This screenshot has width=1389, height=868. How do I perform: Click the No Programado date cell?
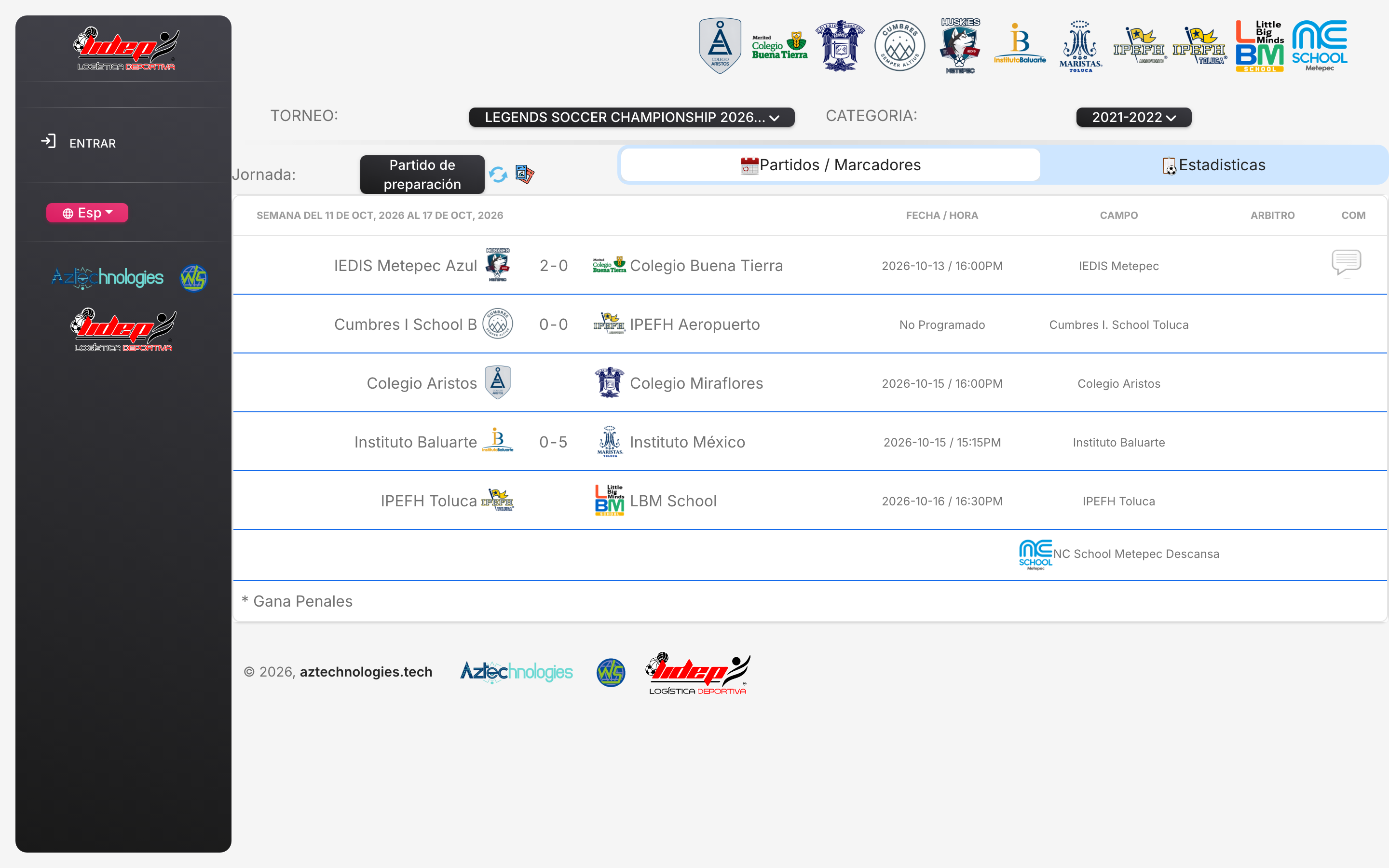click(942, 325)
